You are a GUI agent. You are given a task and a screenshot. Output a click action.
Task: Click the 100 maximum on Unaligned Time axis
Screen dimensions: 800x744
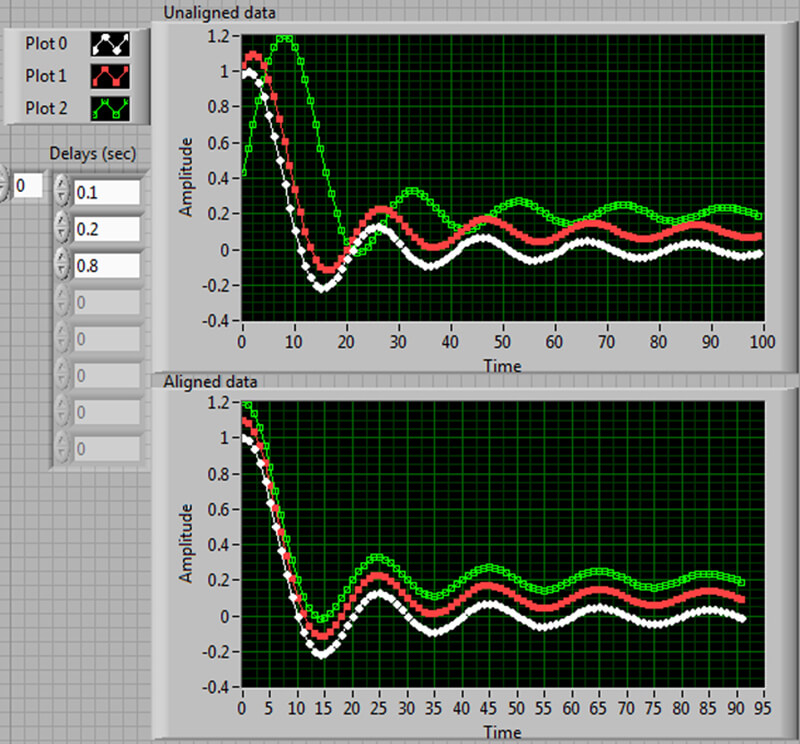click(762, 342)
